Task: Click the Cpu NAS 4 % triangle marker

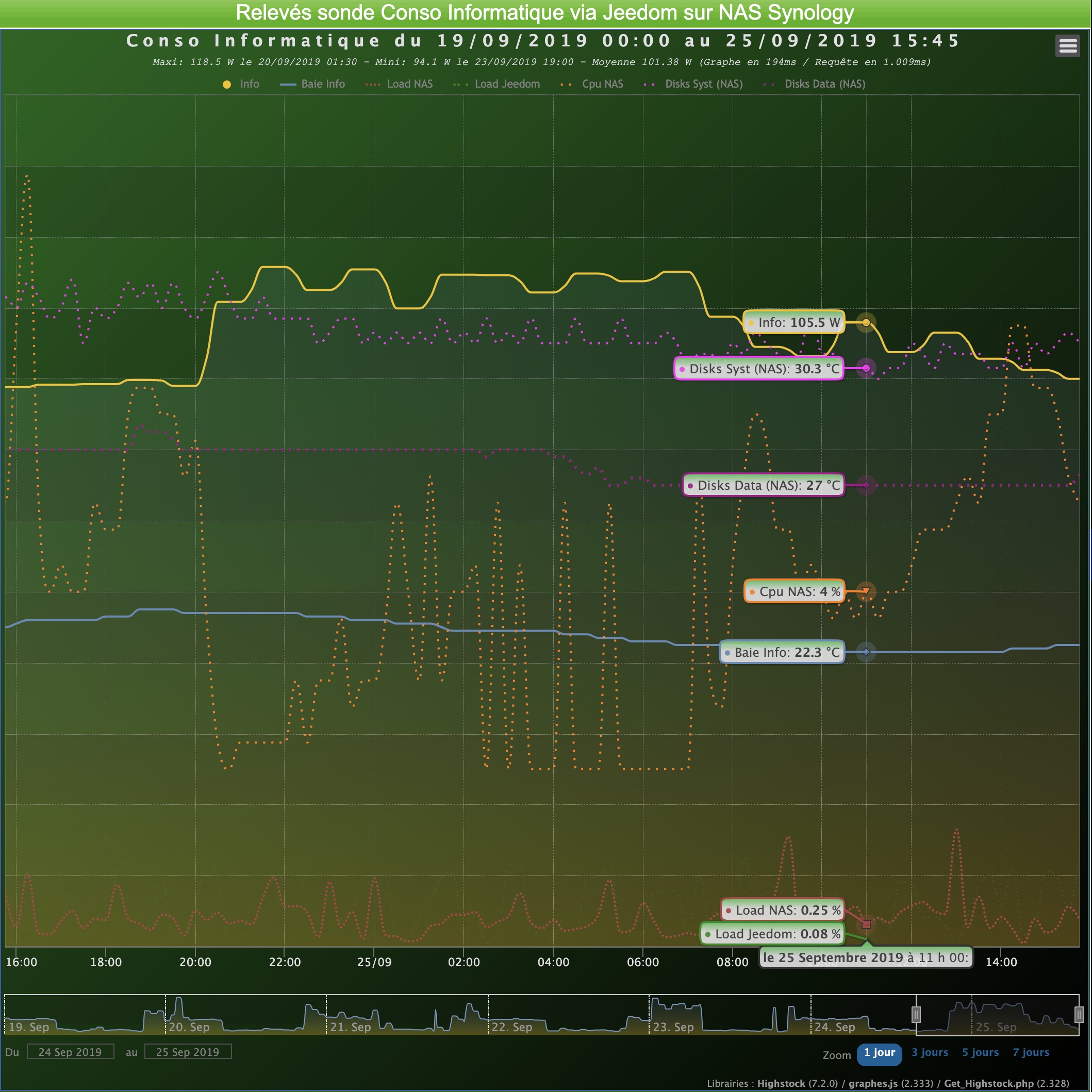Action: tap(866, 592)
